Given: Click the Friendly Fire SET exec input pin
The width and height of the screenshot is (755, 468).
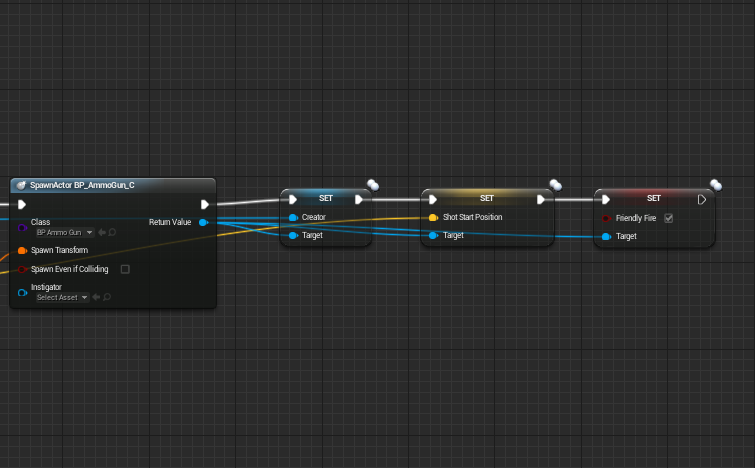Looking at the screenshot, I should point(606,199).
